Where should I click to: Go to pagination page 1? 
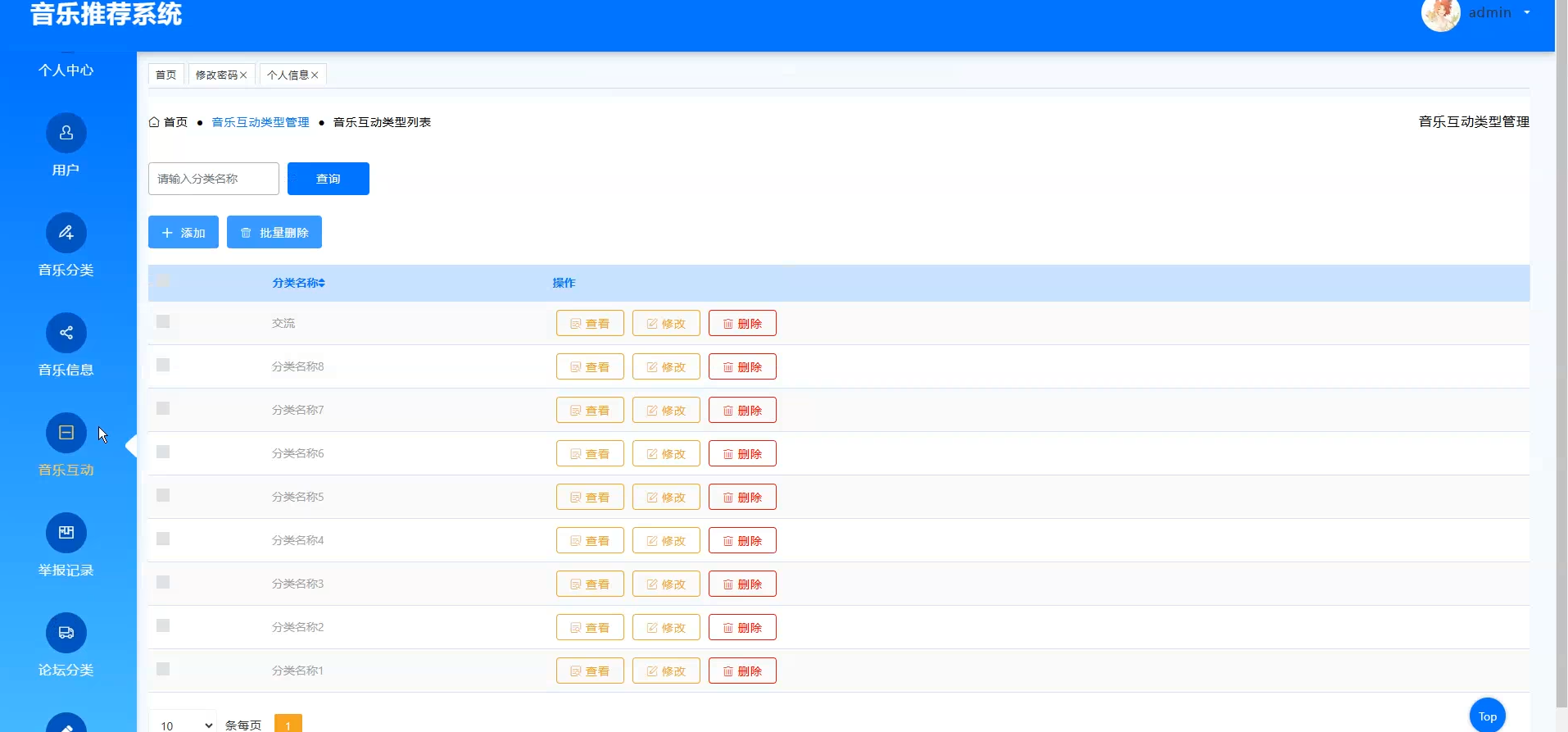[288, 724]
